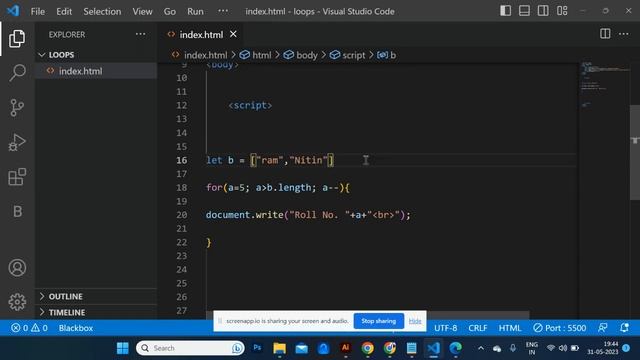Screen dimensions: 640x360
Task: Click index.html in the breadcrumb
Action: pos(205,55)
